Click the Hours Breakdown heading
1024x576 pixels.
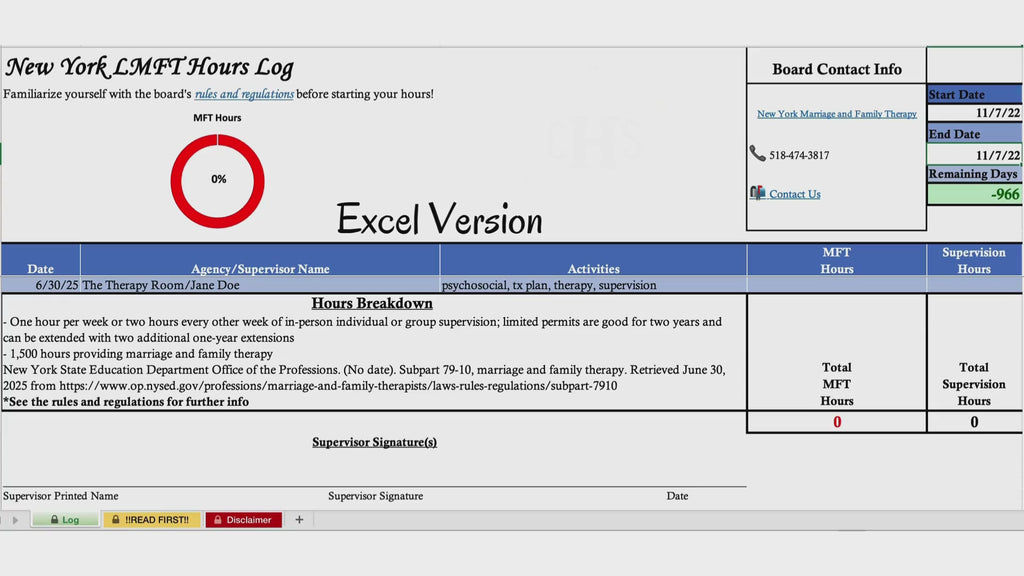372,303
